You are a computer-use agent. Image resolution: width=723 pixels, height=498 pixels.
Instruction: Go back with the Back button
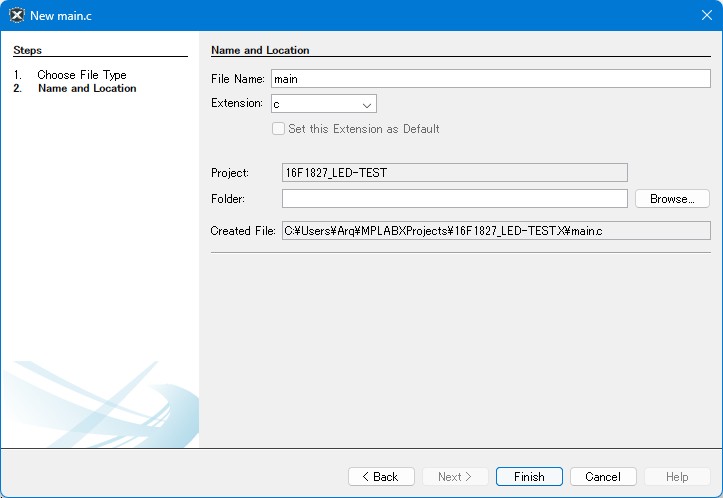[381, 477]
